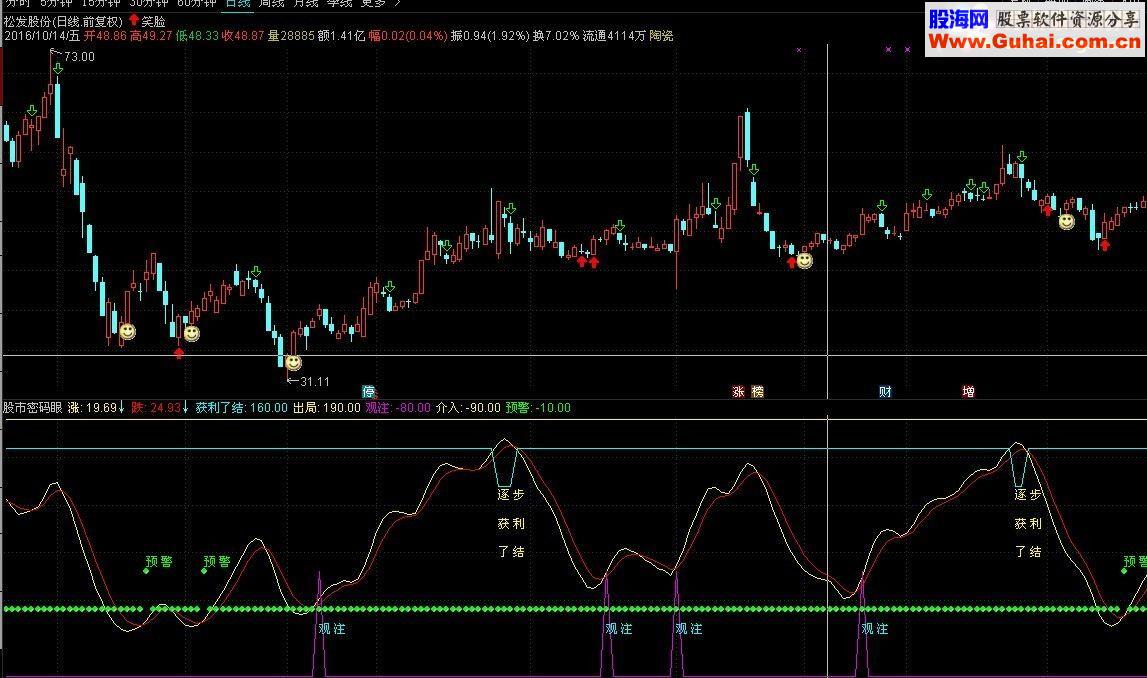Click the 榜 event marker

pos(758,391)
